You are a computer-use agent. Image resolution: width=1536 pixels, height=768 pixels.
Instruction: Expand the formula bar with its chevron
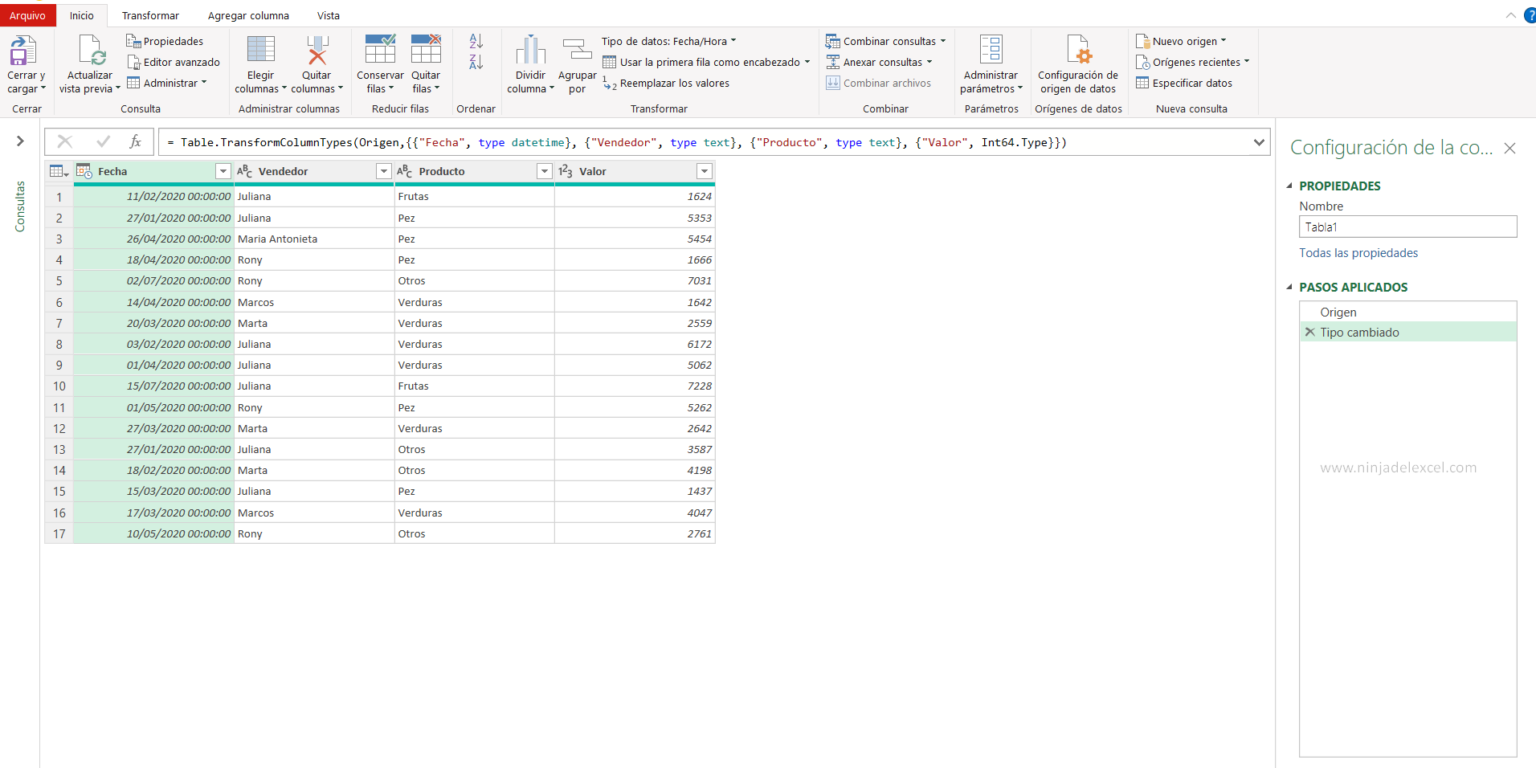tap(1258, 141)
